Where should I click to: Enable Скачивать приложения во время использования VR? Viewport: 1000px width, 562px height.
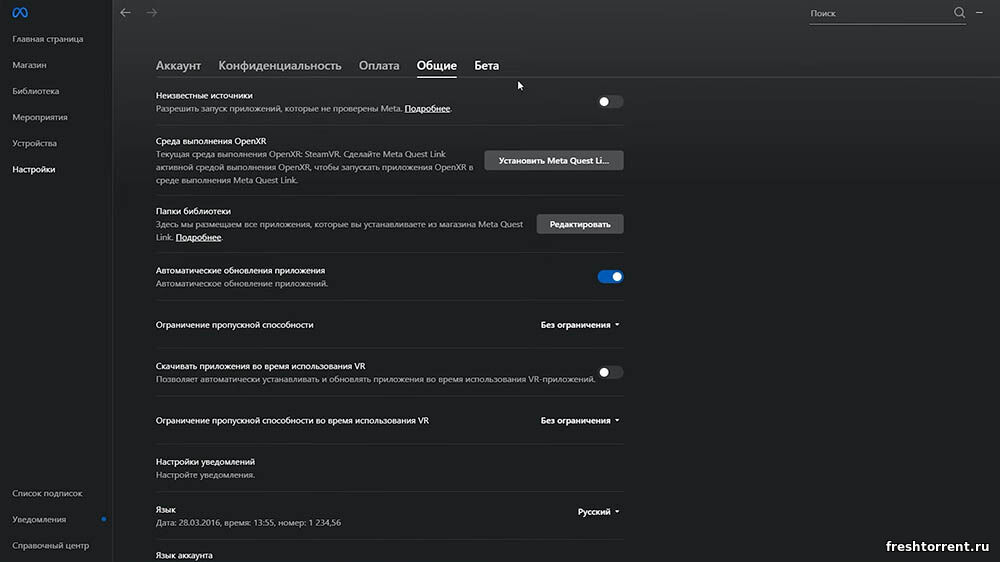tap(610, 373)
